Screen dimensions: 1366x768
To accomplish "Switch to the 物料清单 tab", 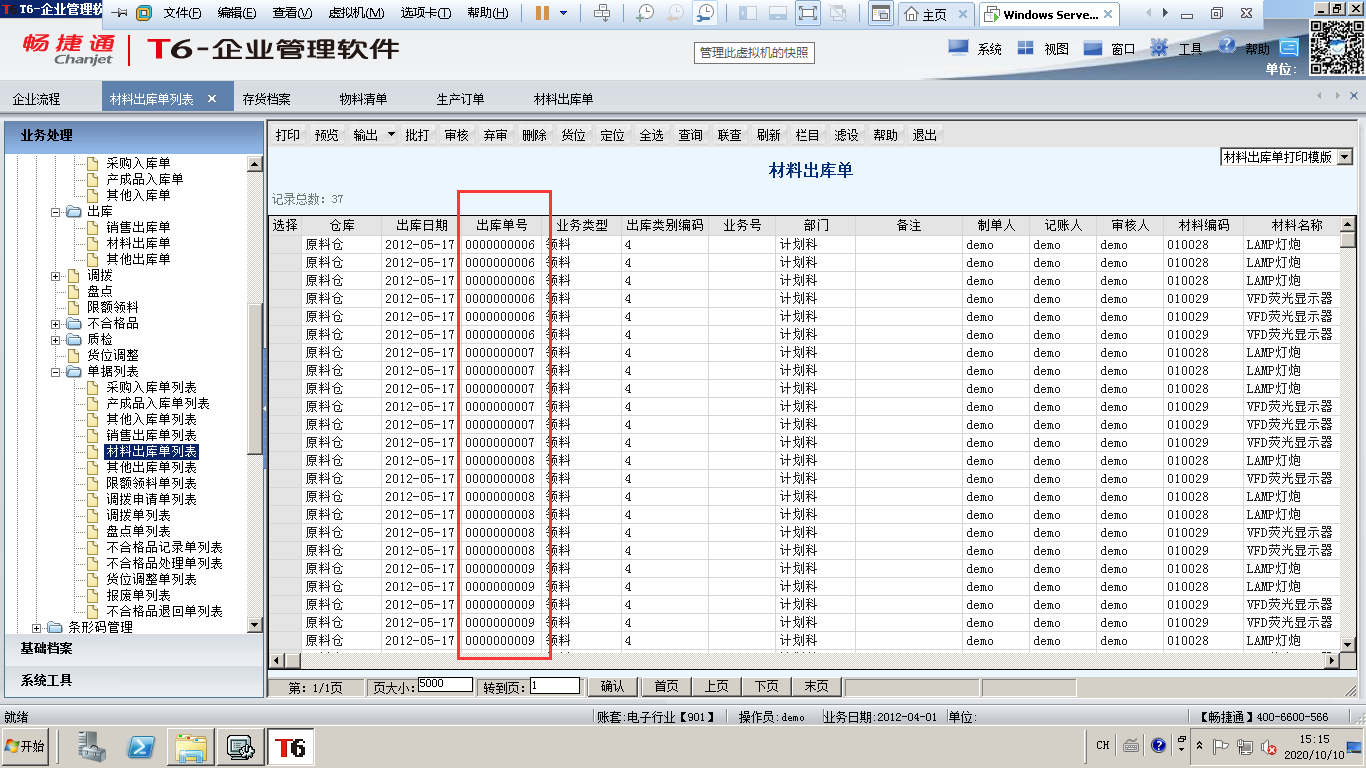I will (x=363, y=99).
